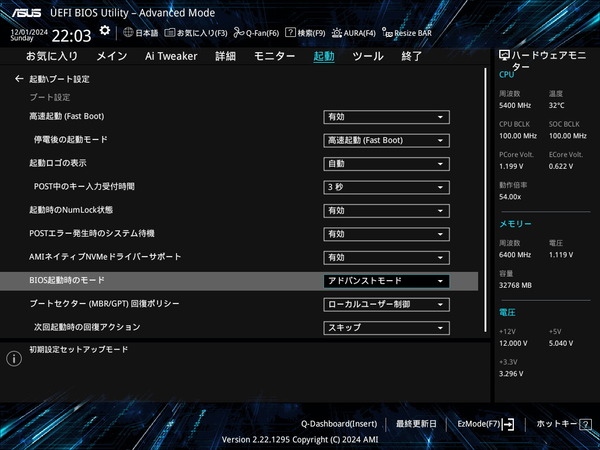Switch to the お気に入り tab

(x=52, y=56)
